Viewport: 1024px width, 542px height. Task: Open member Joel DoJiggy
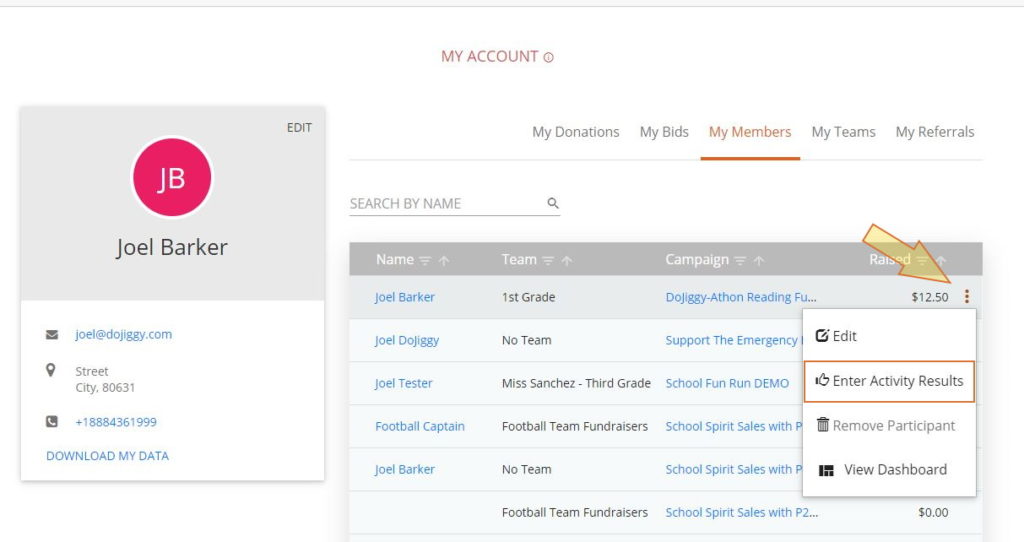pos(406,340)
